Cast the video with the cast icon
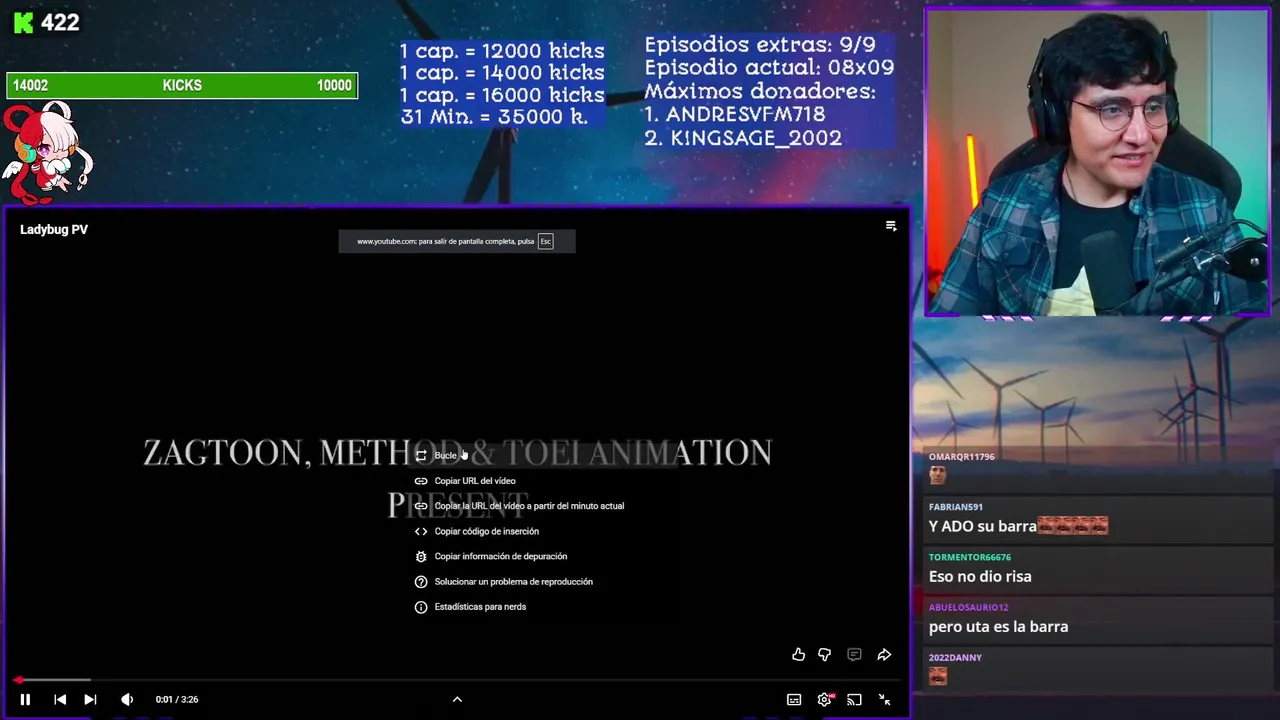The height and width of the screenshot is (720, 1280). pos(854,700)
